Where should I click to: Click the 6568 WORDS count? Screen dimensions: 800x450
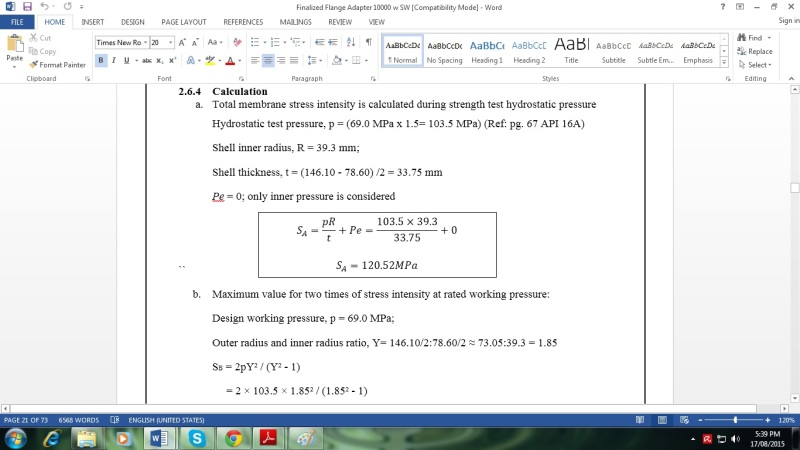click(79, 420)
